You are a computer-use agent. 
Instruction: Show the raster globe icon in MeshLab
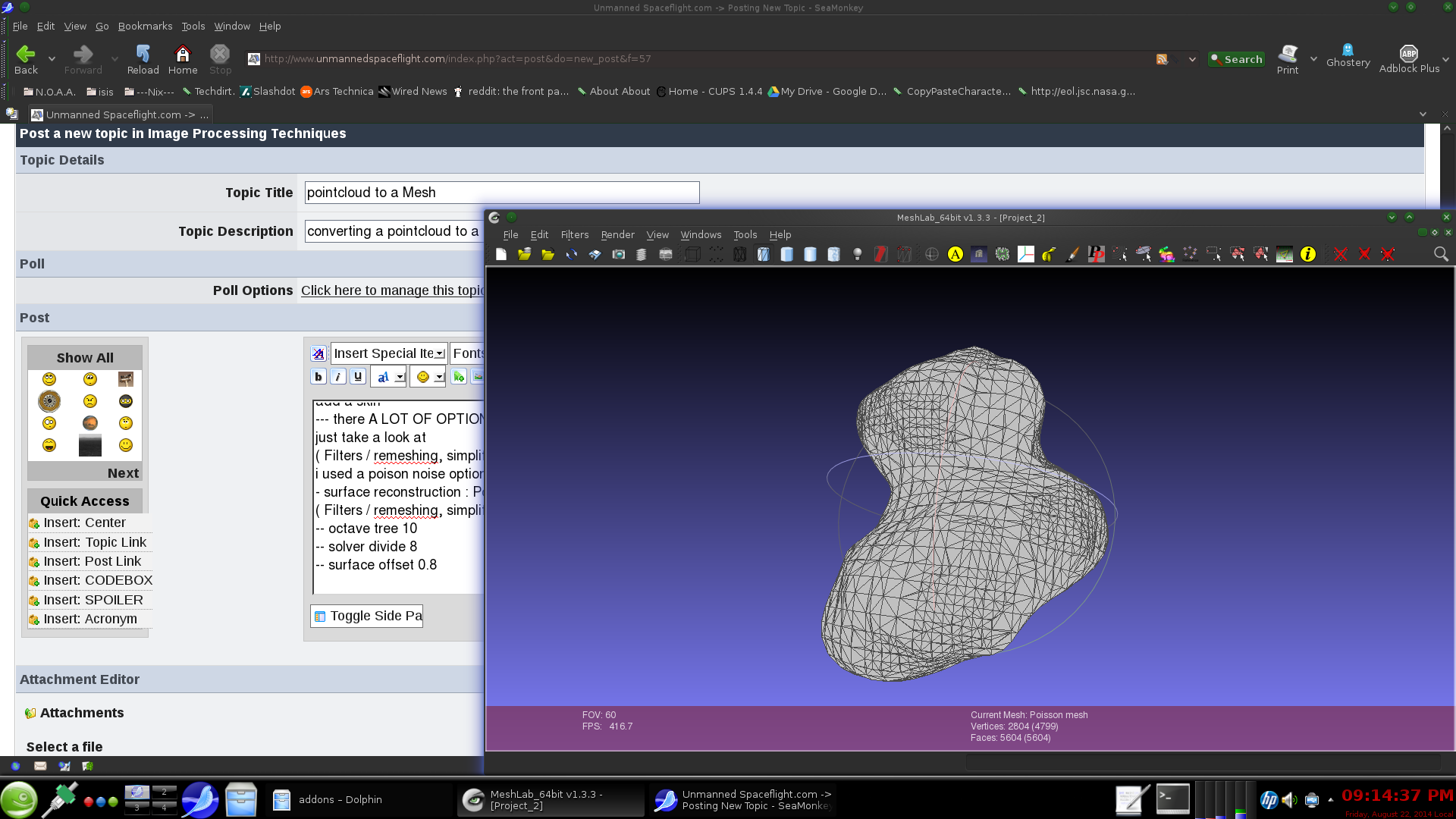click(x=666, y=255)
